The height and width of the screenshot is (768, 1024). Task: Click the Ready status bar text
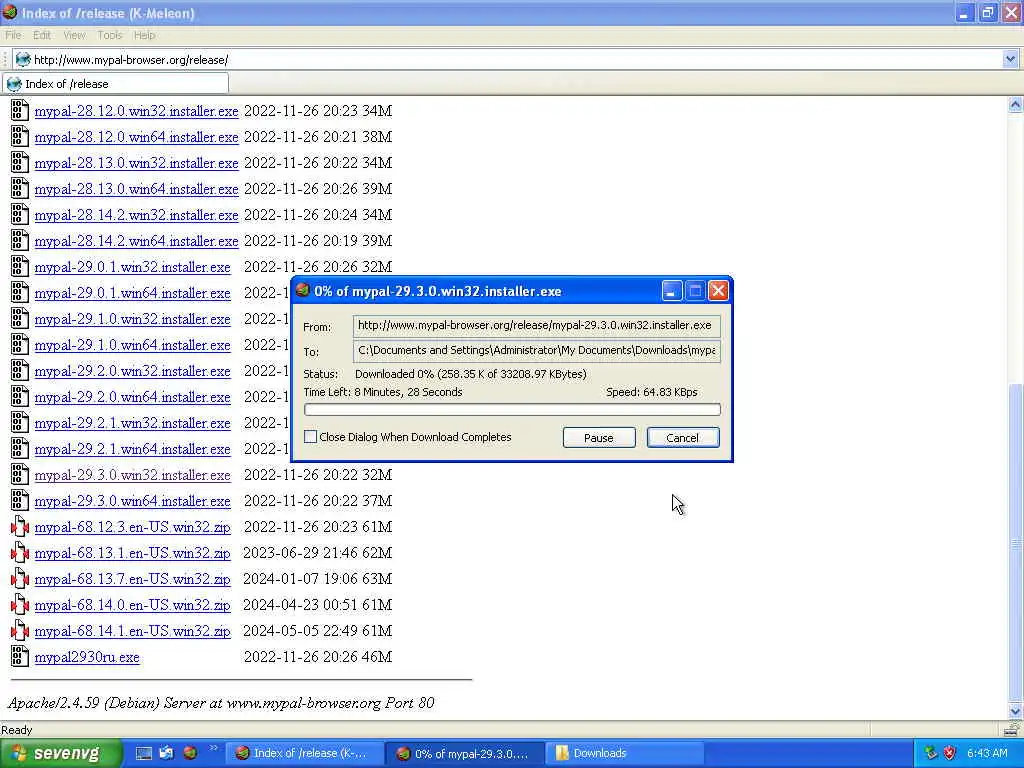(17, 730)
